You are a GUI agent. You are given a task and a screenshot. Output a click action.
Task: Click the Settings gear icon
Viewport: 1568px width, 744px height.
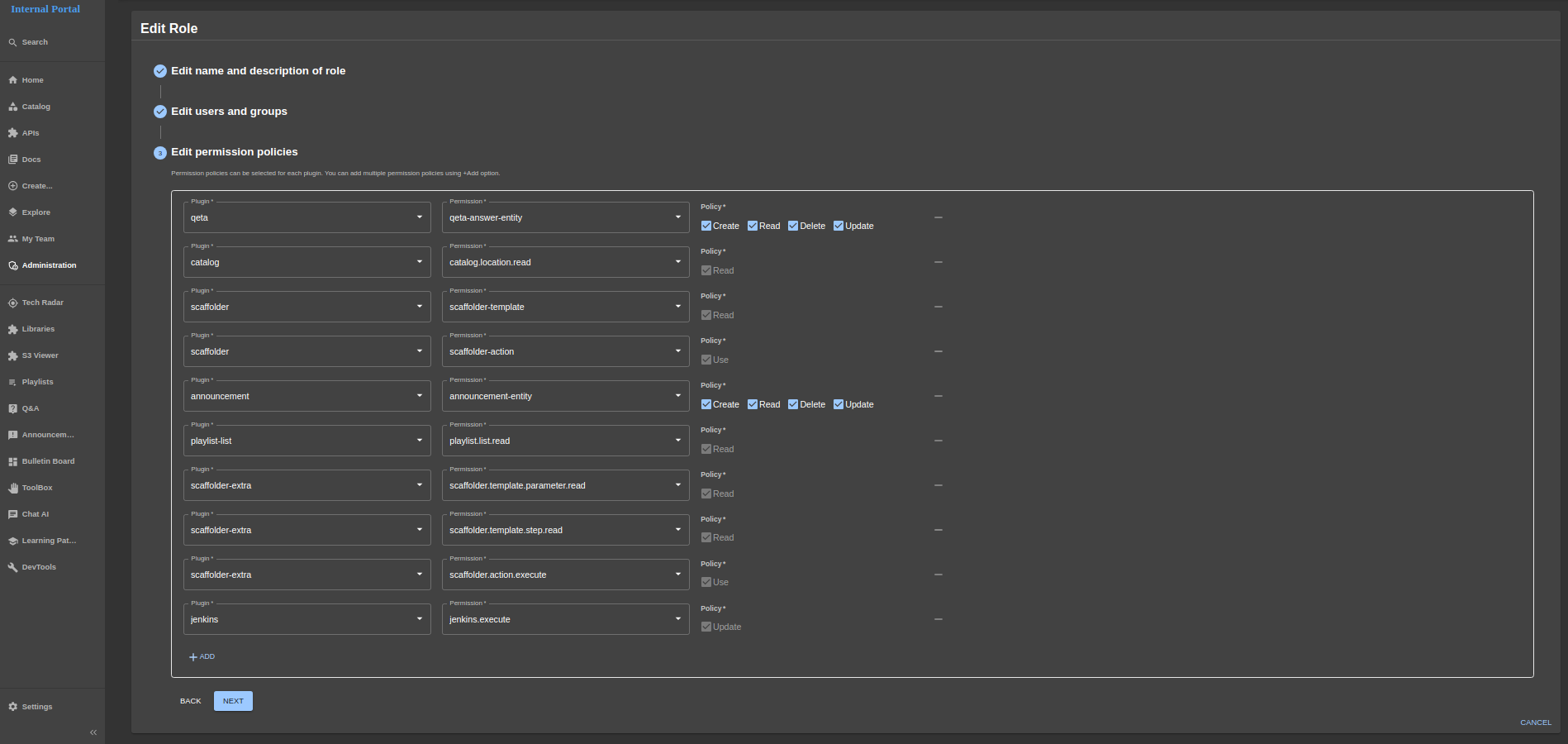12,707
